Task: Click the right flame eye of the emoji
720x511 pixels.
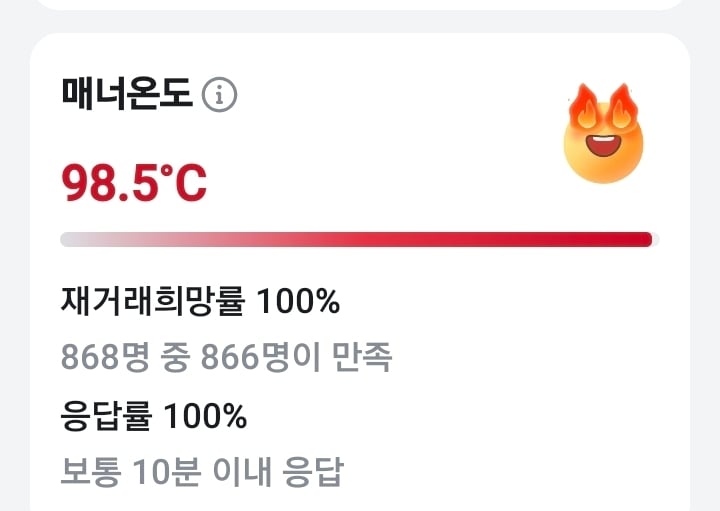Action: [x=622, y=108]
